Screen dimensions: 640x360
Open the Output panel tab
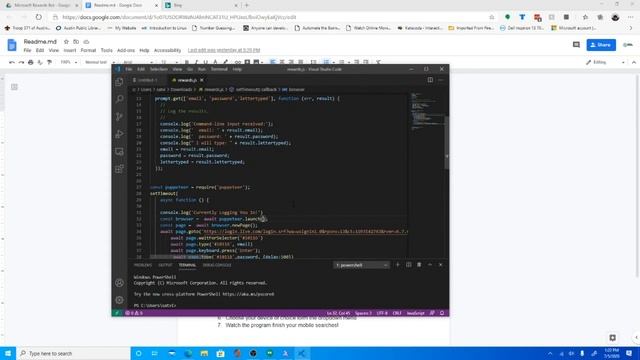pyautogui.click(x=165, y=265)
